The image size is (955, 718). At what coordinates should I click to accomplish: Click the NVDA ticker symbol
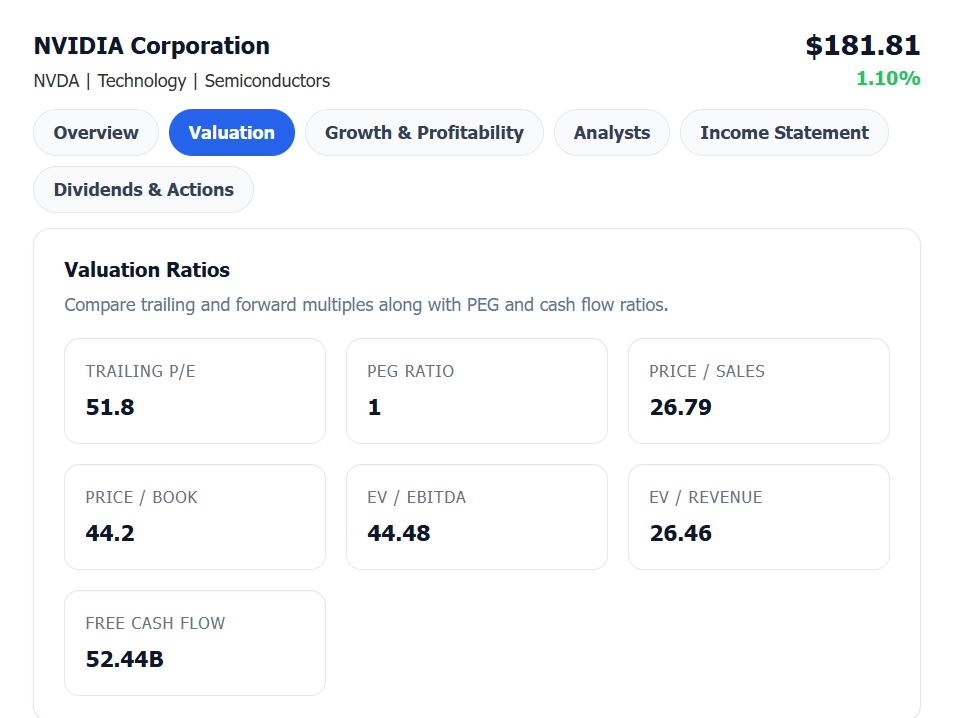56,81
